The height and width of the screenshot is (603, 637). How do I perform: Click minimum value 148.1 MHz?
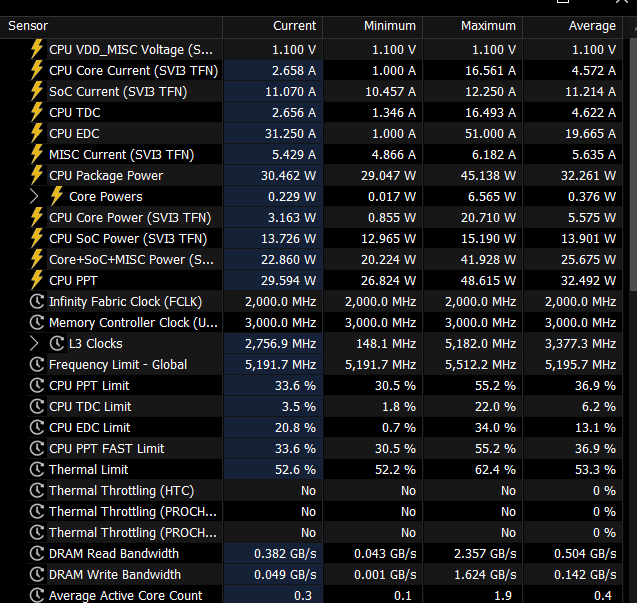click(x=386, y=344)
